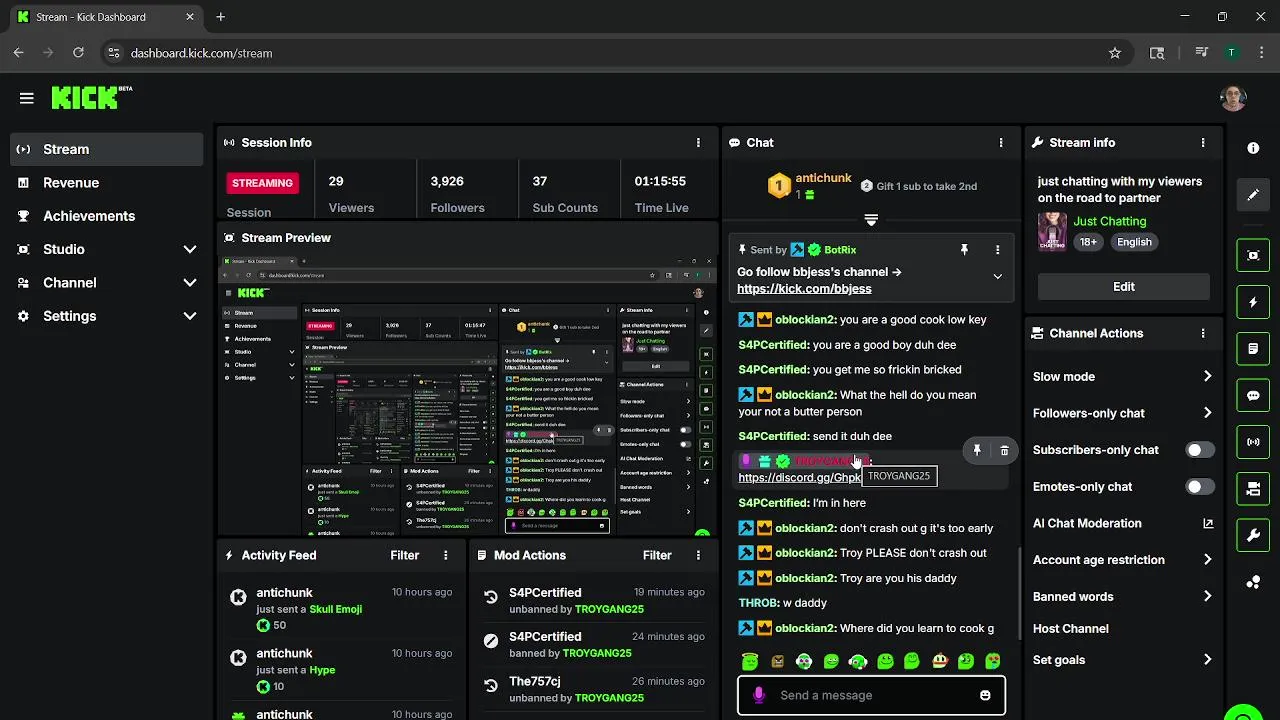
Task: Toggle mod actions document icon in right rail
Action: (1253, 349)
